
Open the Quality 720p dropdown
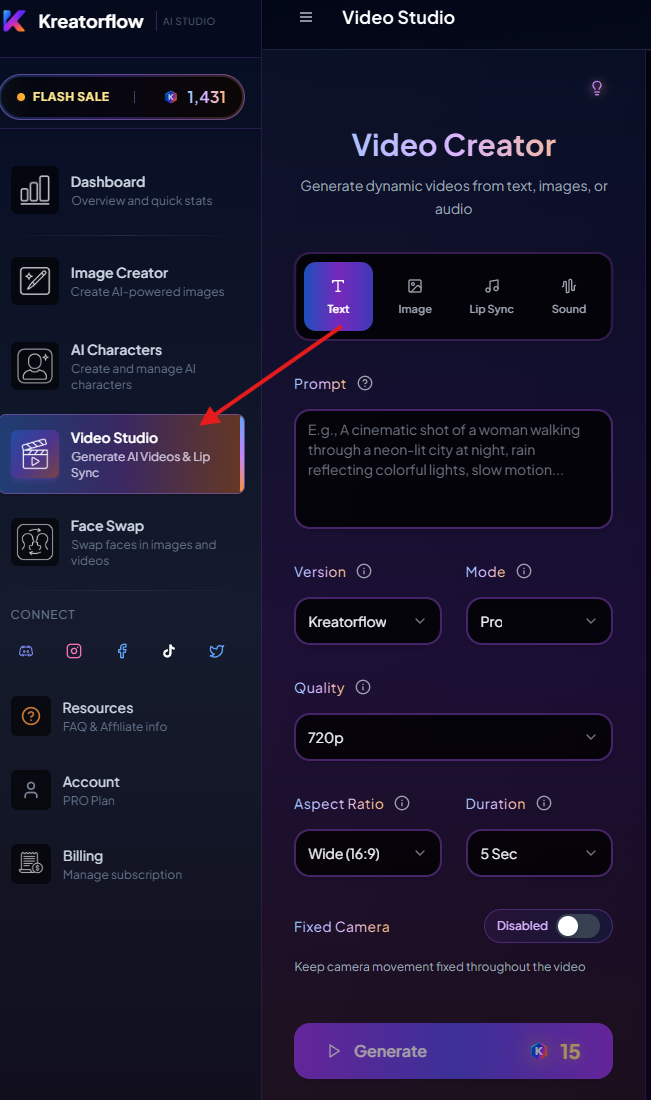(452, 738)
